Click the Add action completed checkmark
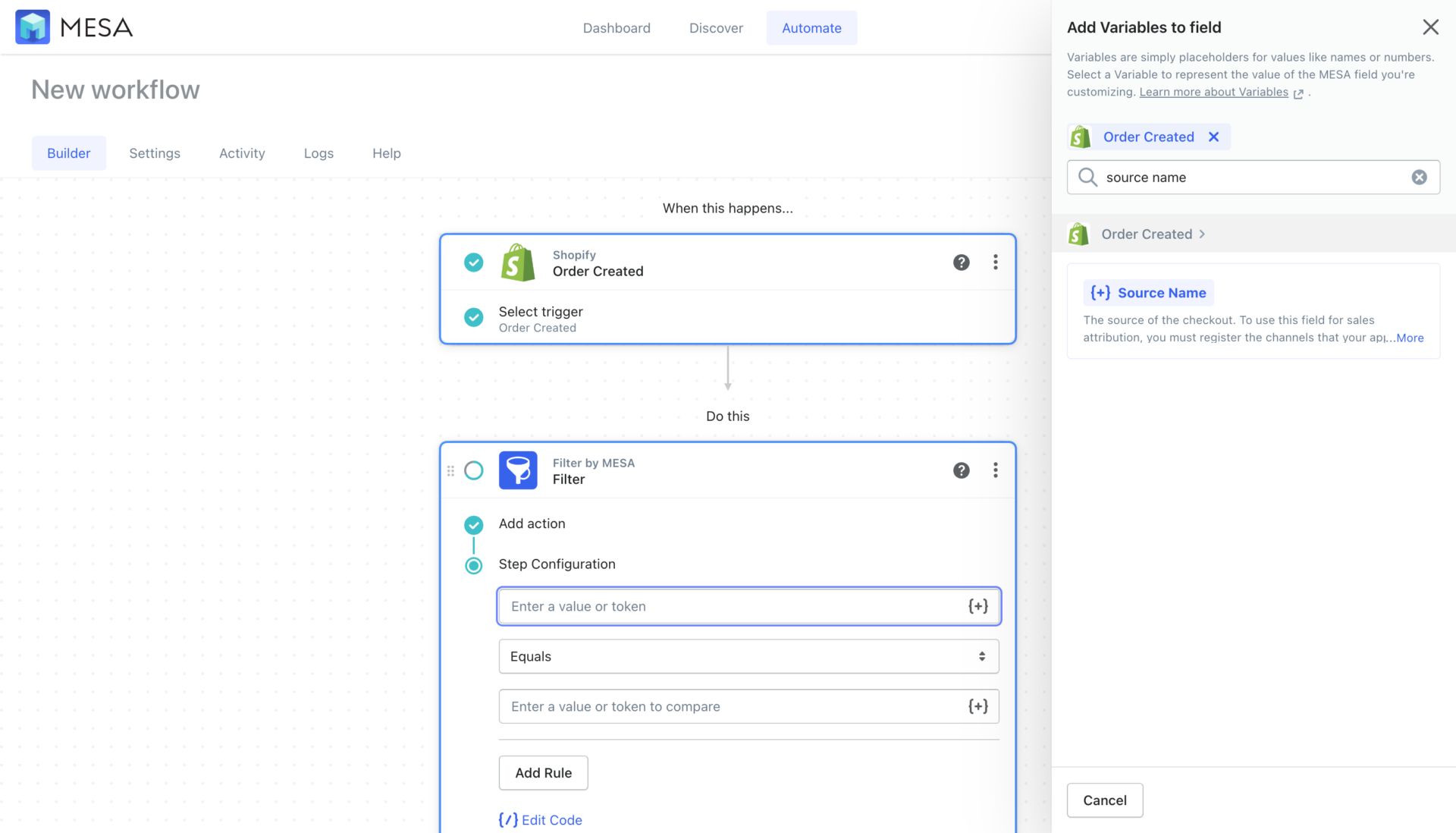This screenshot has height=833, width=1456. coord(473,524)
